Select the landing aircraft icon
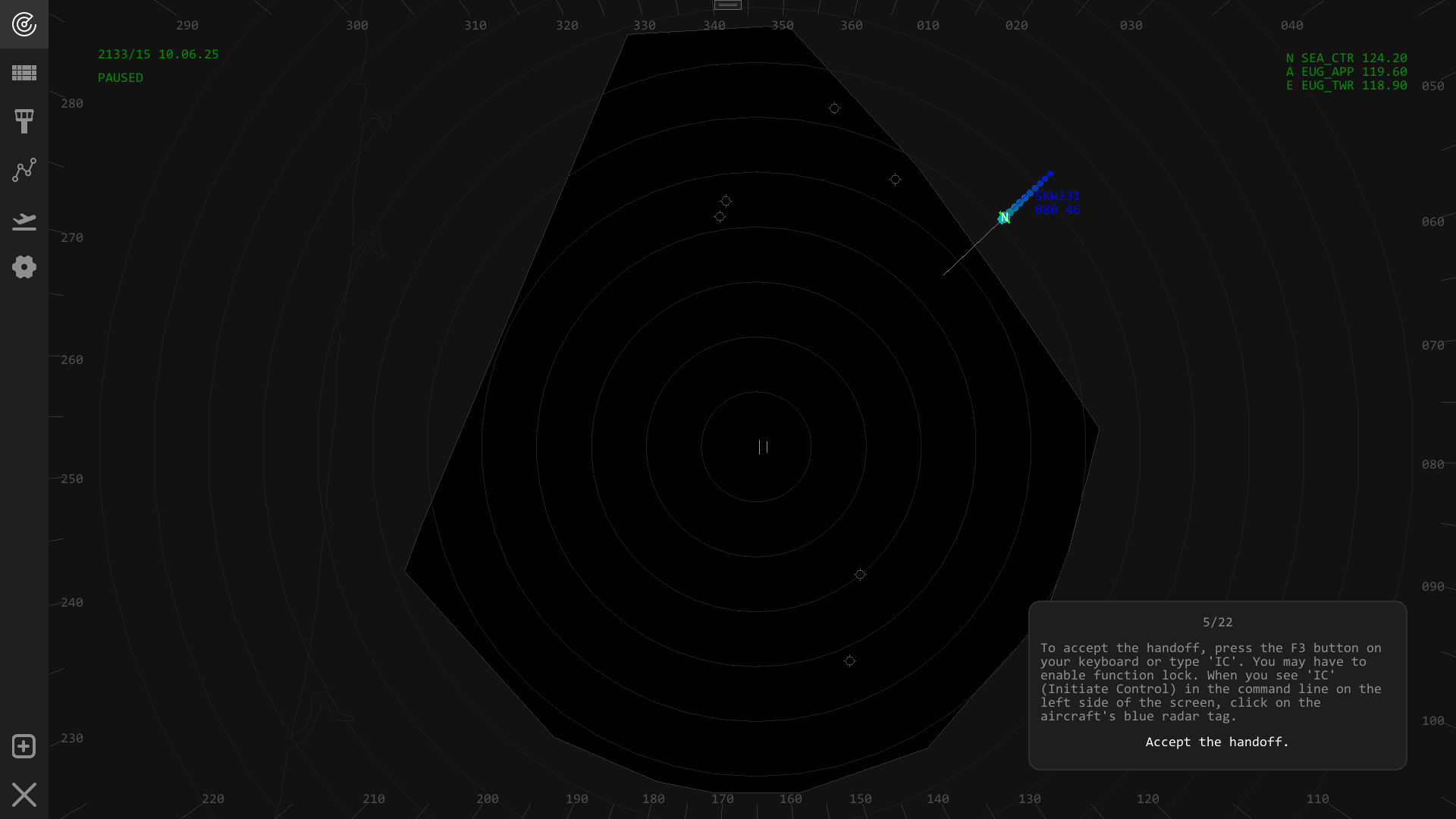1456x819 pixels. tap(24, 221)
